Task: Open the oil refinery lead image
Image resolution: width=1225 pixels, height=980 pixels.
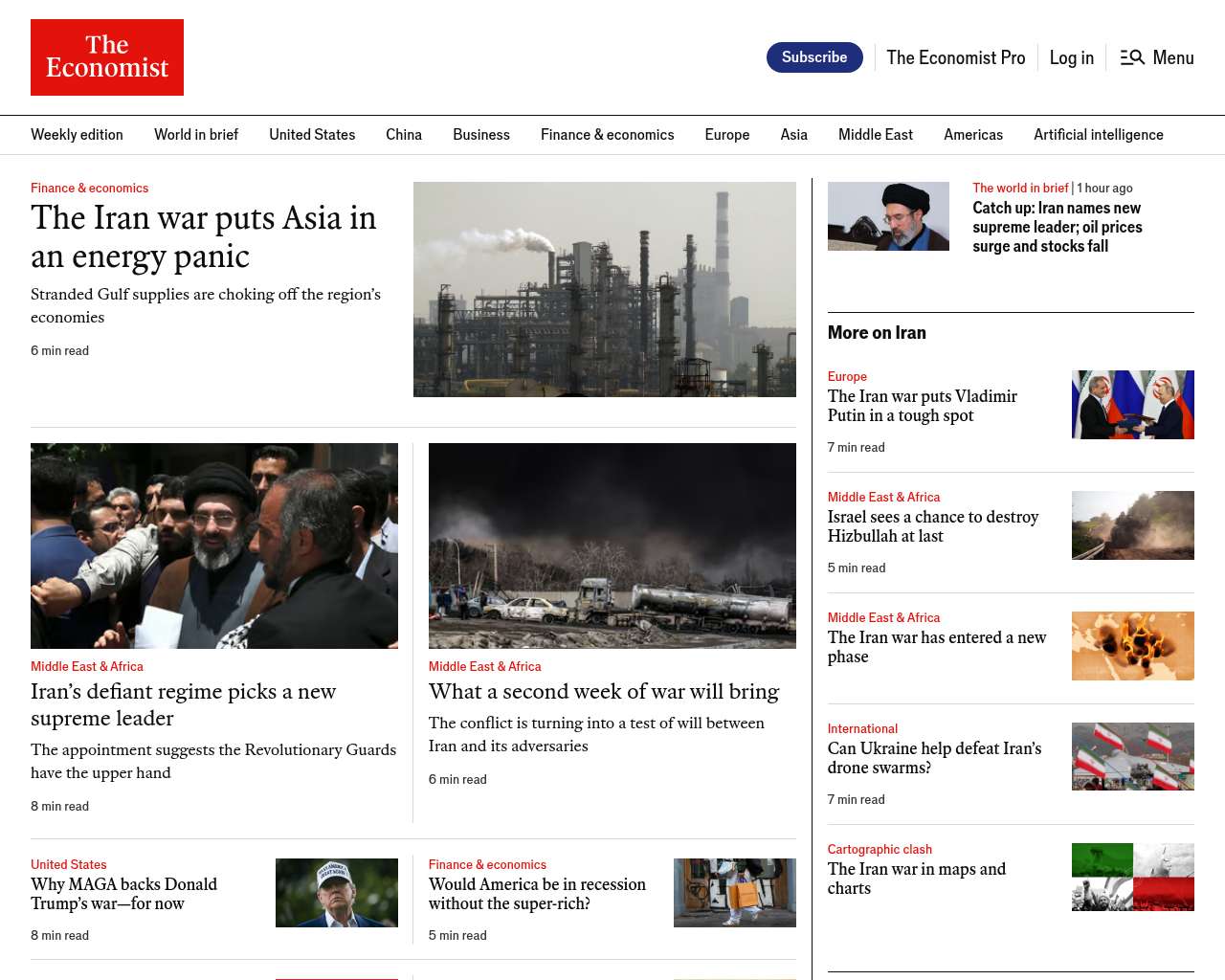Action: (x=604, y=289)
